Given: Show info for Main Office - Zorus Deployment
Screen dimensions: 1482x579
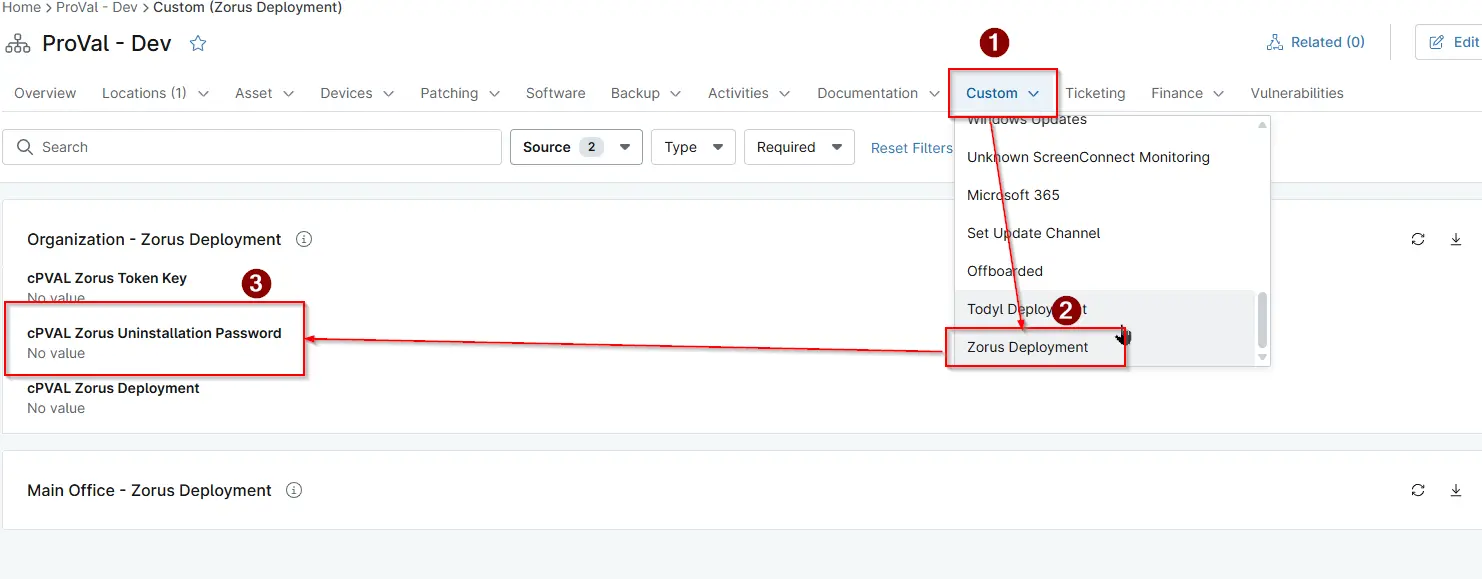Looking at the screenshot, I should pos(294,490).
